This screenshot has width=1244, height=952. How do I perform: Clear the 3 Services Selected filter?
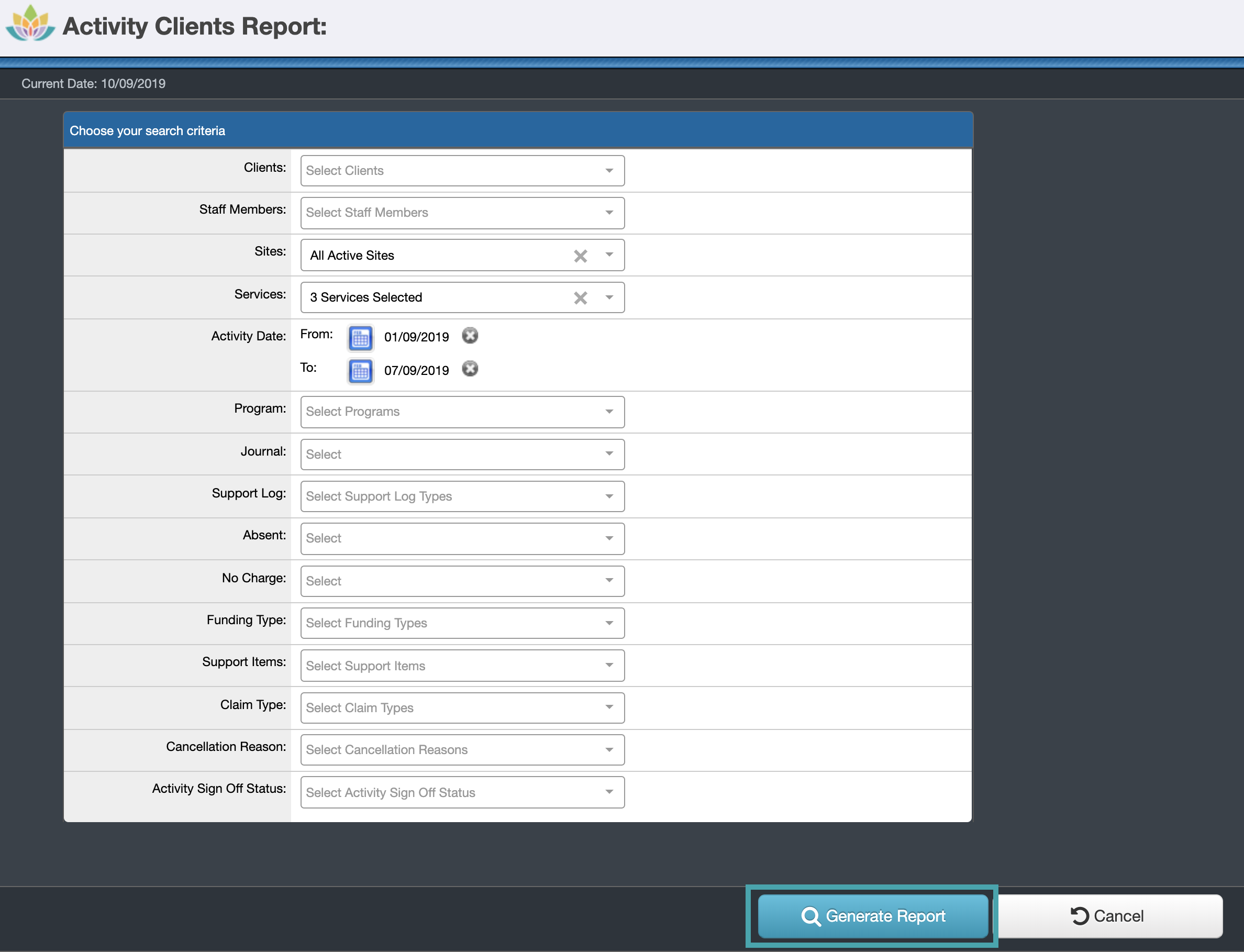click(581, 297)
